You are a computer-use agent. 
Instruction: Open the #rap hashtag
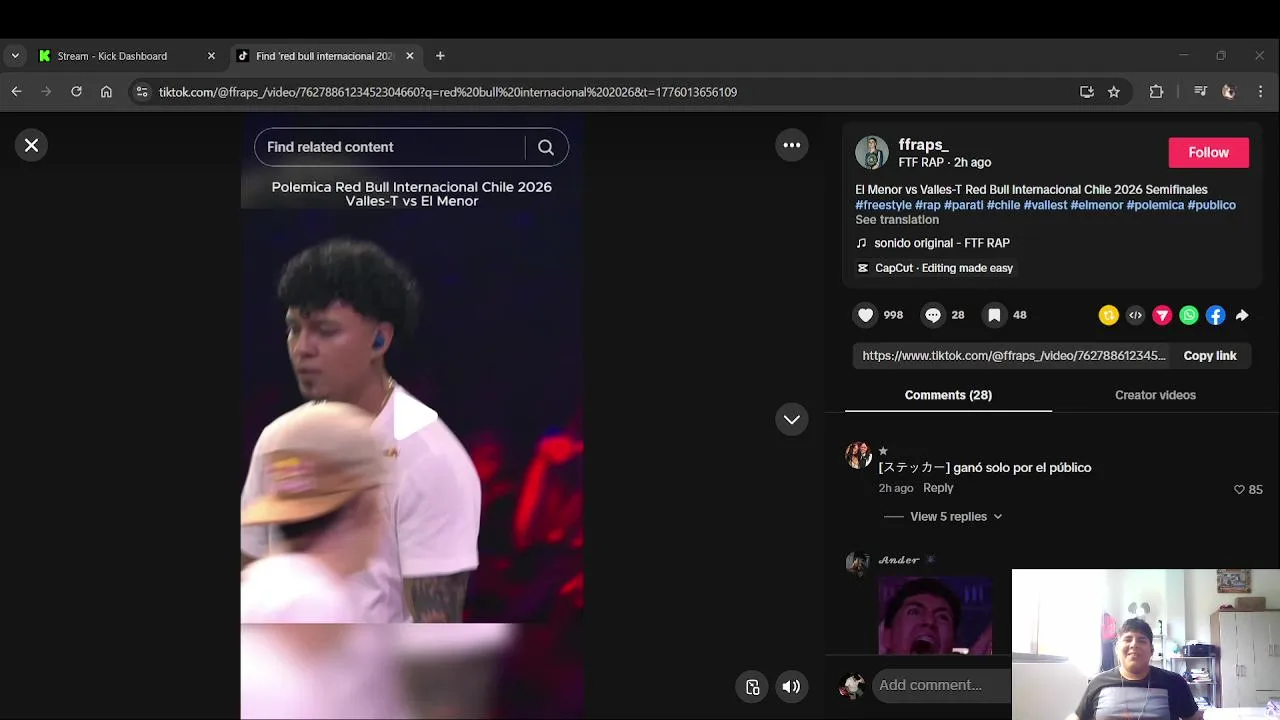(928, 205)
